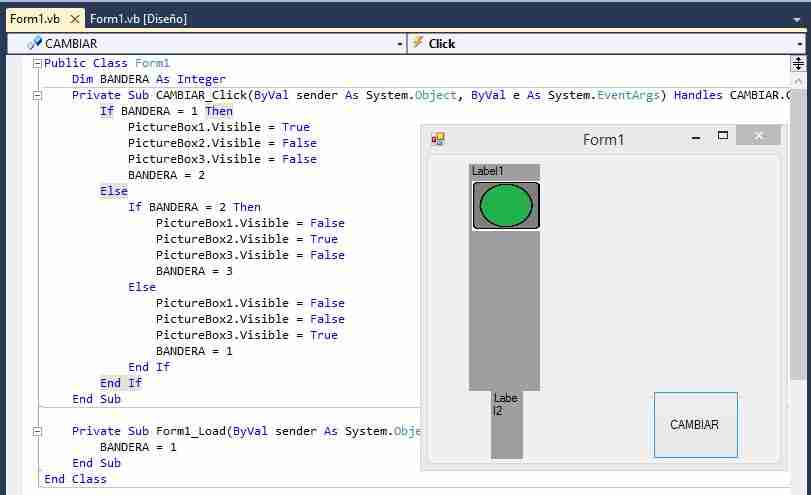Click Label1 in Form1 window
Screen dimensions: 811x495
coord(488,171)
